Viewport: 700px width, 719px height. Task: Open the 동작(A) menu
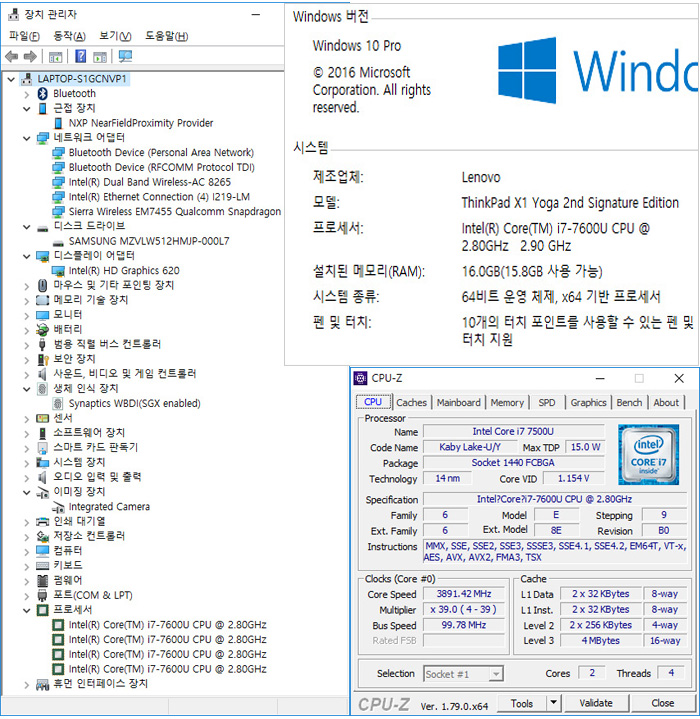click(x=69, y=36)
